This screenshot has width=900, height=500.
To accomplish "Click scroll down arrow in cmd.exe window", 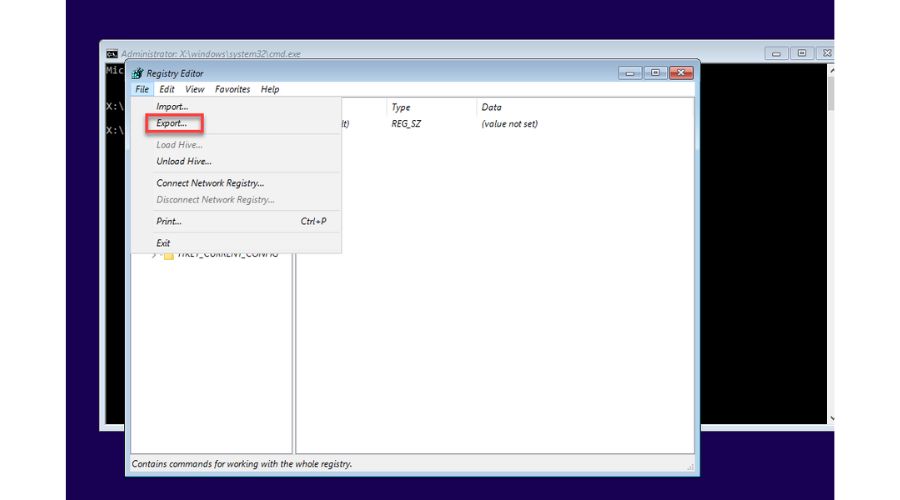I will click(x=831, y=418).
